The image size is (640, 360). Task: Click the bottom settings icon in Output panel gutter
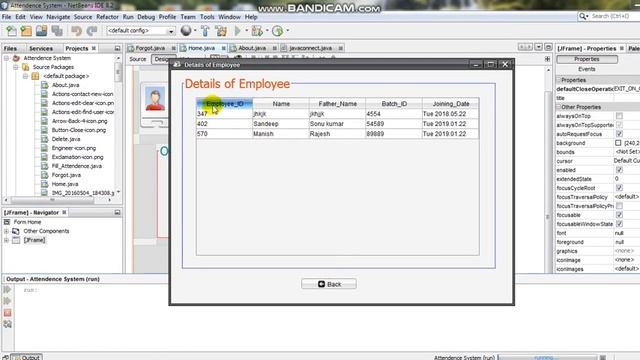click(7, 324)
